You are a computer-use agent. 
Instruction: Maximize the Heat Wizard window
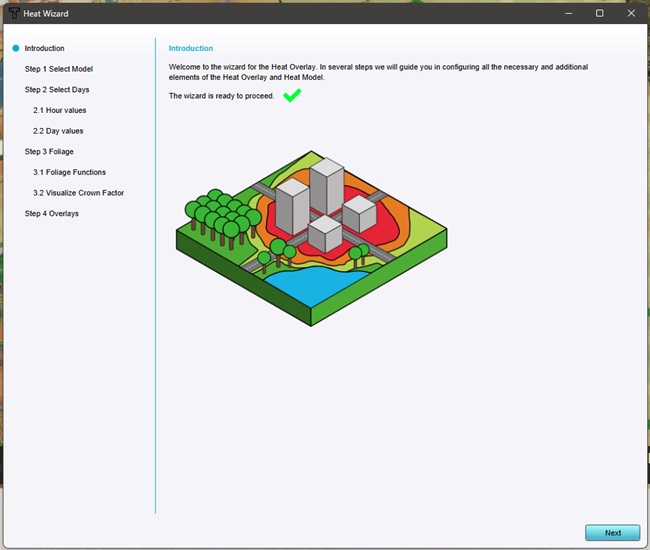[599, 13]
